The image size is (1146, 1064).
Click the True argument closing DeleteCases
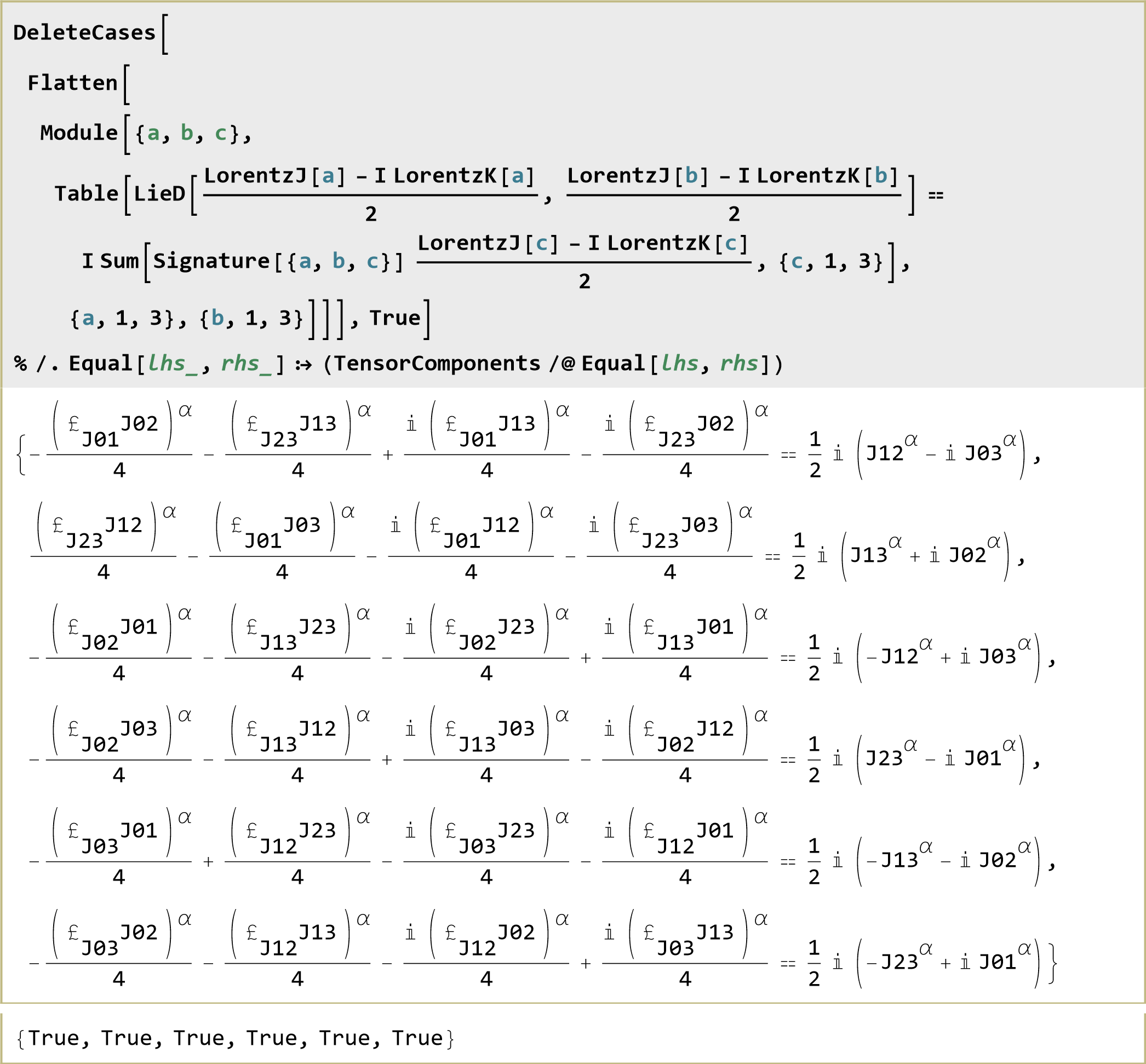tap(394, 318)
